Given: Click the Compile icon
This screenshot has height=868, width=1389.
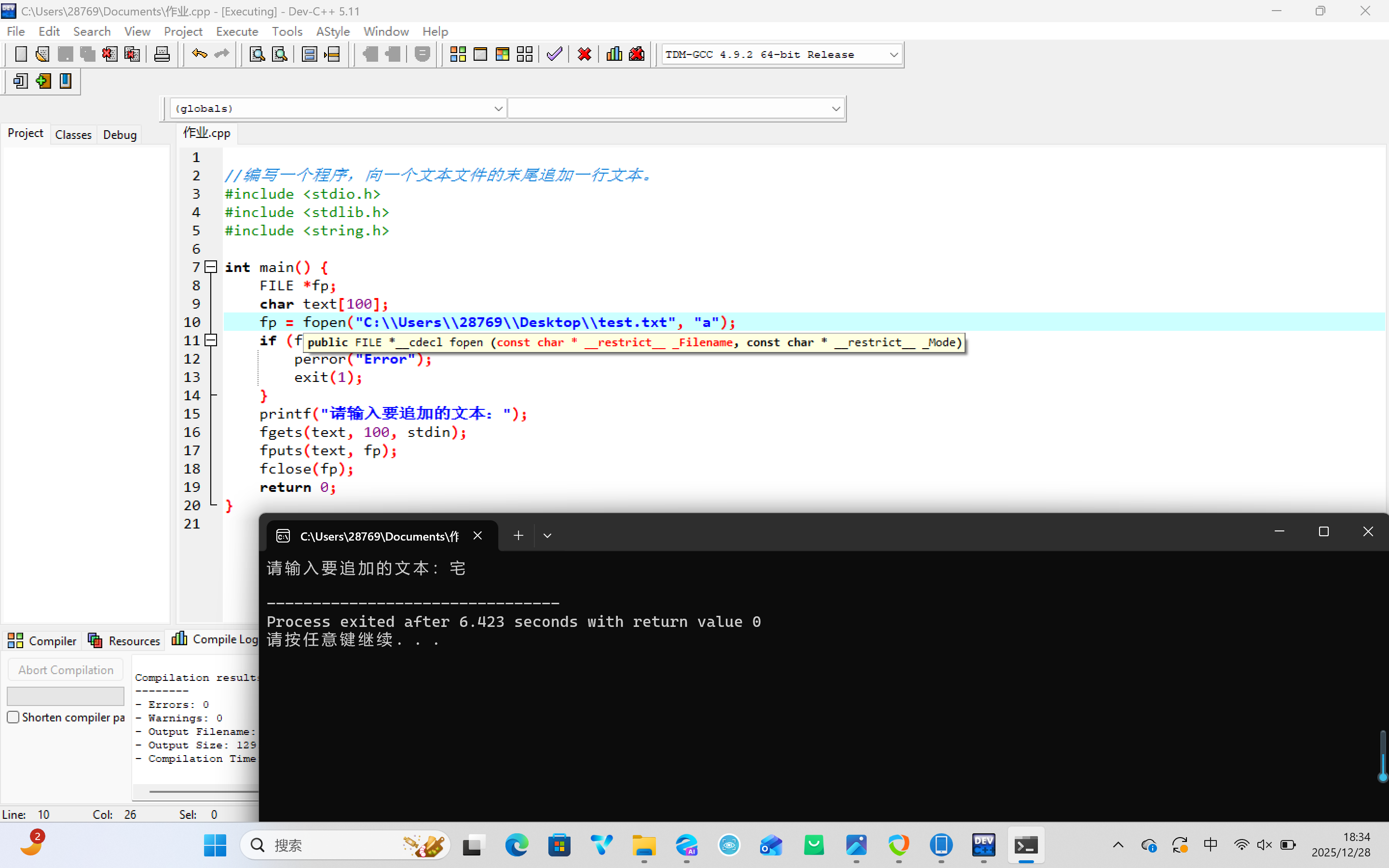Looking at the screenshot, I should [457, 54].
